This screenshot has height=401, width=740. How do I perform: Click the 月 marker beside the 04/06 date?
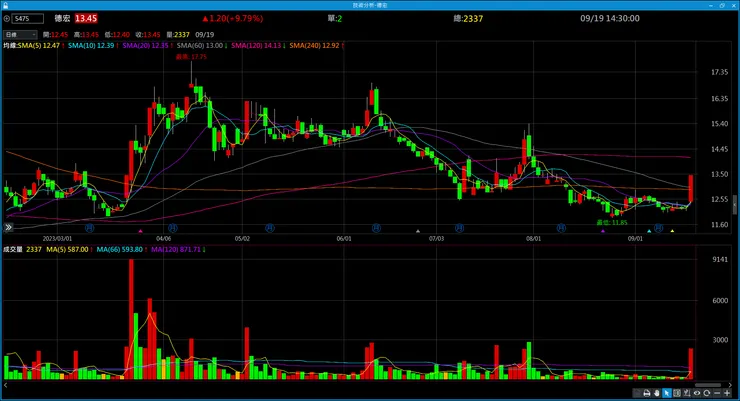(172, 228)
